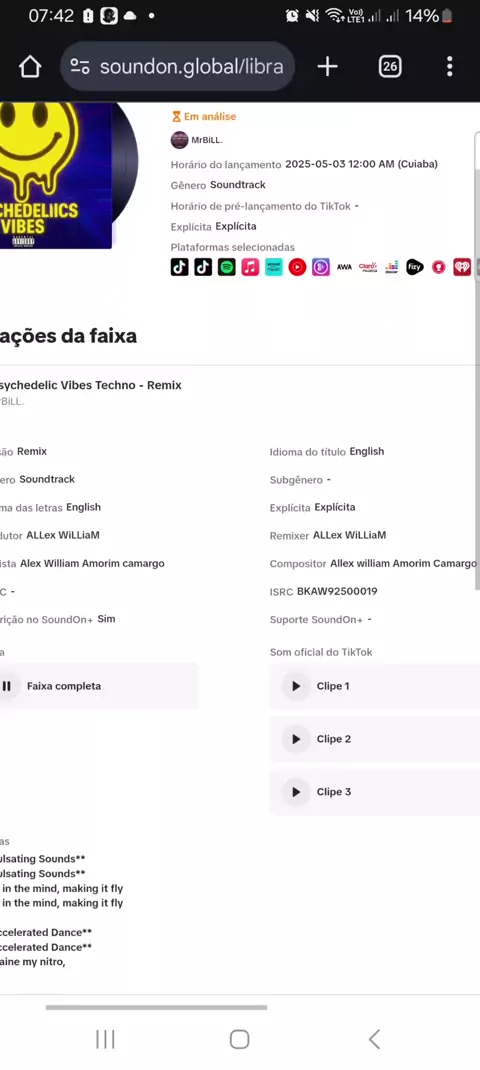Open the tab switcher showing 26 tabs
This screenshot has height=1070, width=480.
click(x=389, y=66)
